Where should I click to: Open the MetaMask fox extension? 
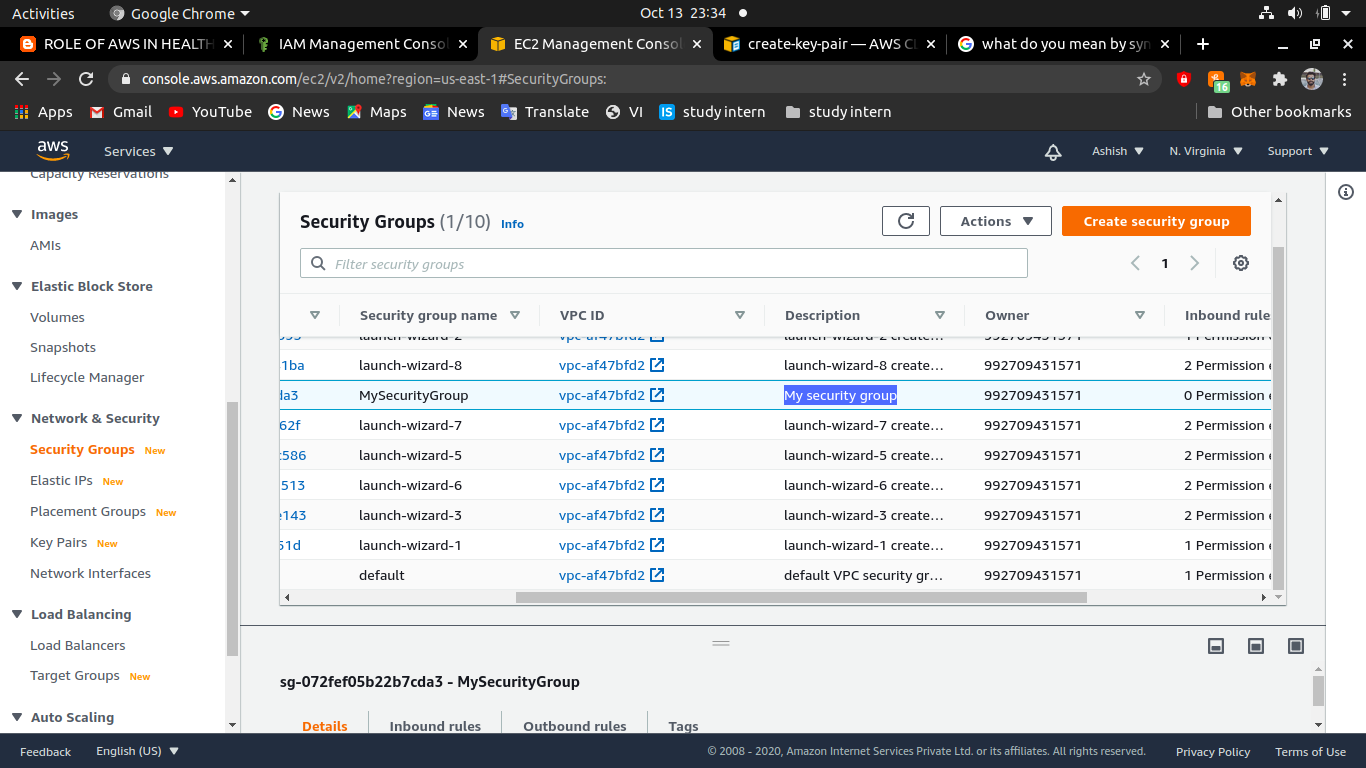(x=1247, y=79)
